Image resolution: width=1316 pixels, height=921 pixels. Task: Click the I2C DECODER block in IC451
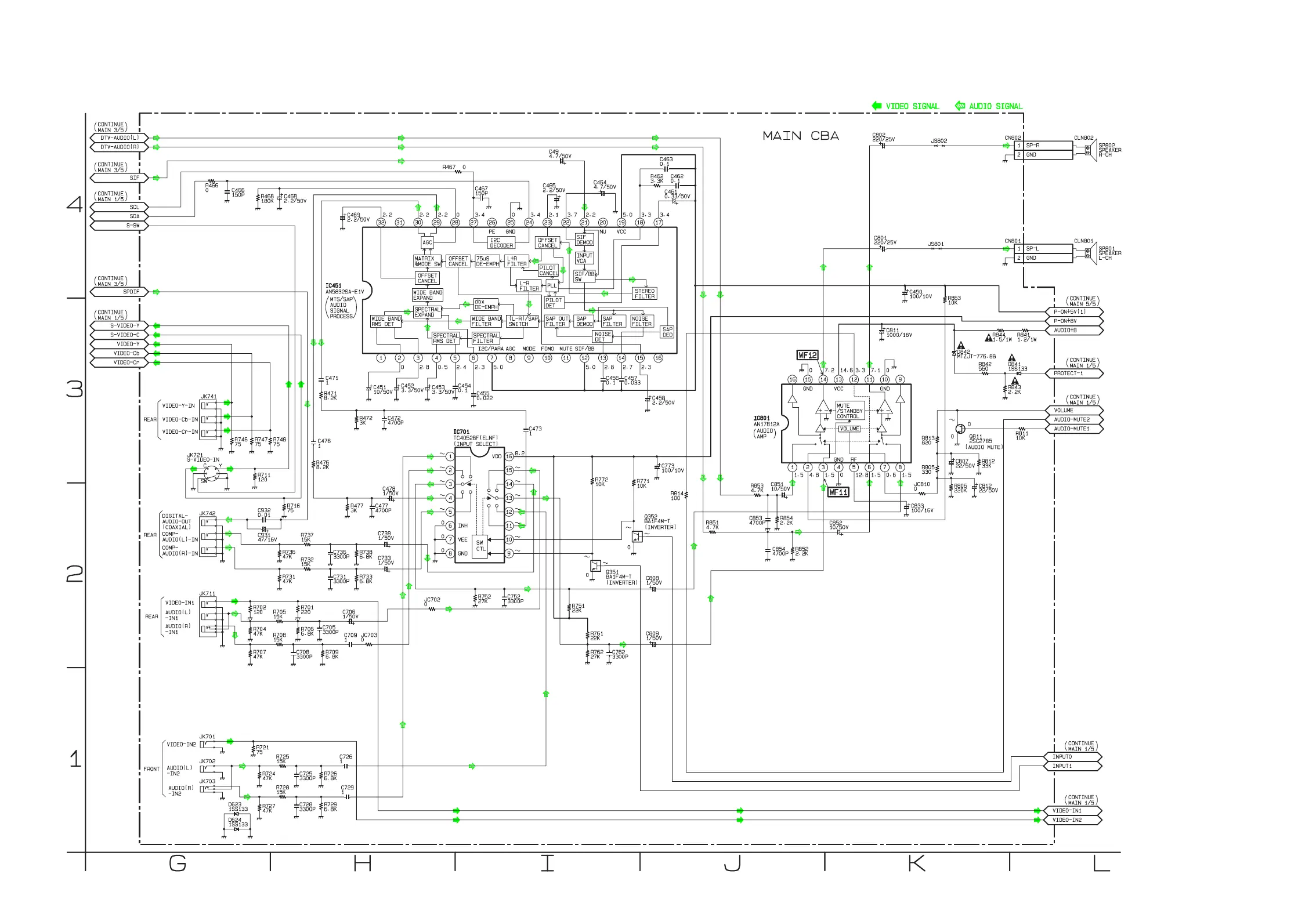(x=501, y=242)
